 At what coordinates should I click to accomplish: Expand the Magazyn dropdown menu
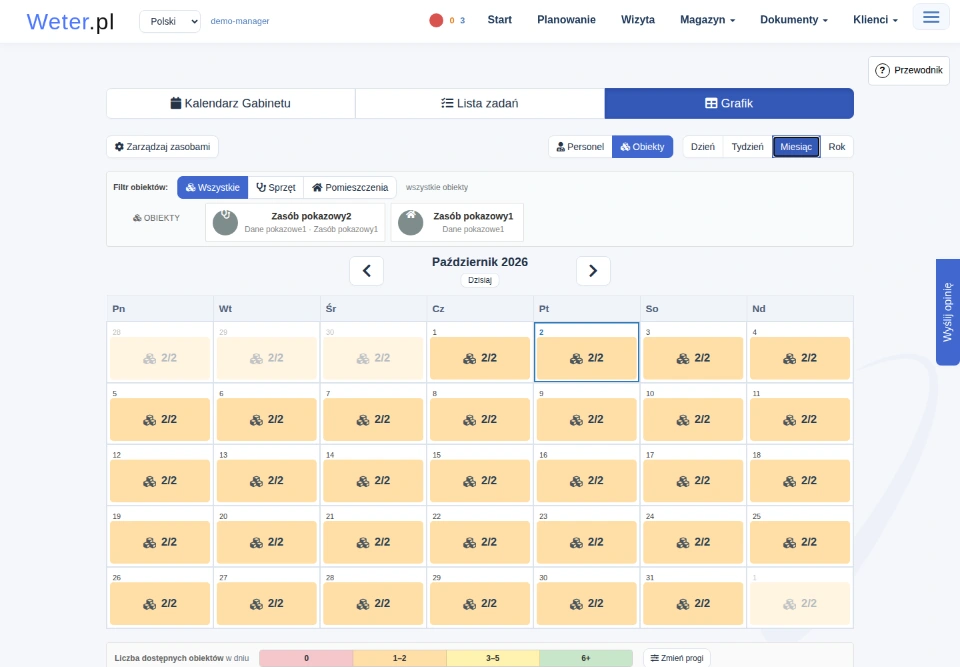point(708,20)
